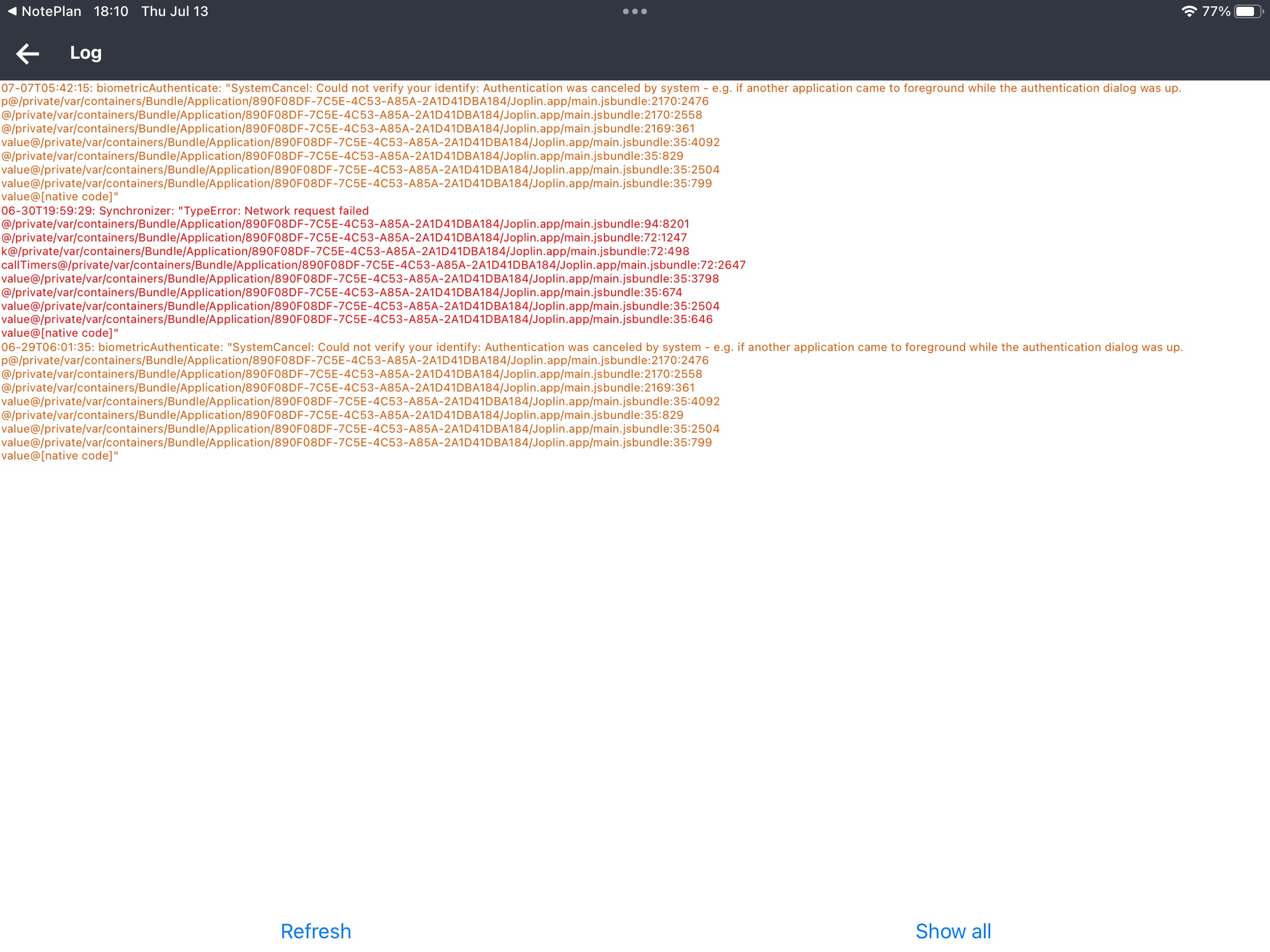Viewport: 1270px width, 952px height.
Task: Tap the main.jsbundle:94:8201 trace line
Action: (x=344, y=224)
